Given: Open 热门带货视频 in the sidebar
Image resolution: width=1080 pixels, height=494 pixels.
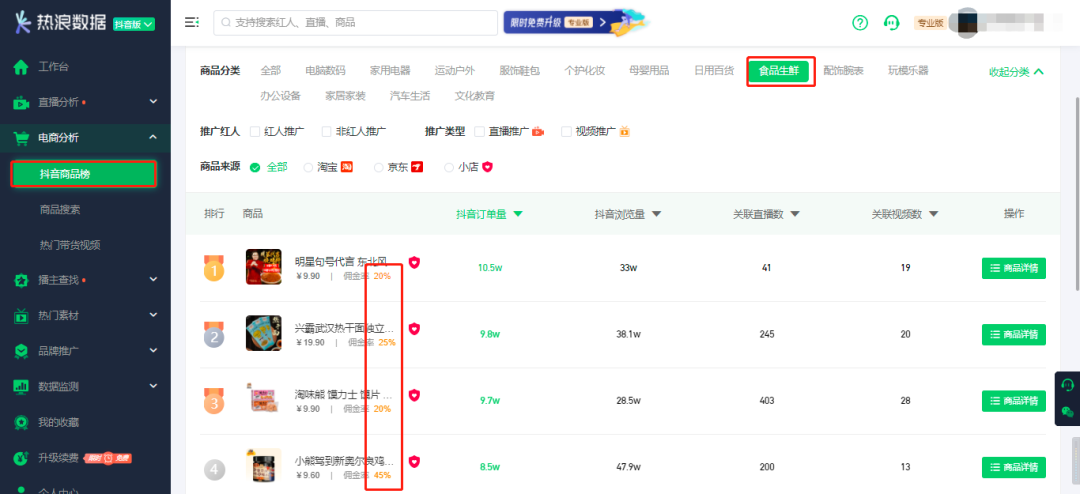Looking at the screenshot, I should 70,245.
